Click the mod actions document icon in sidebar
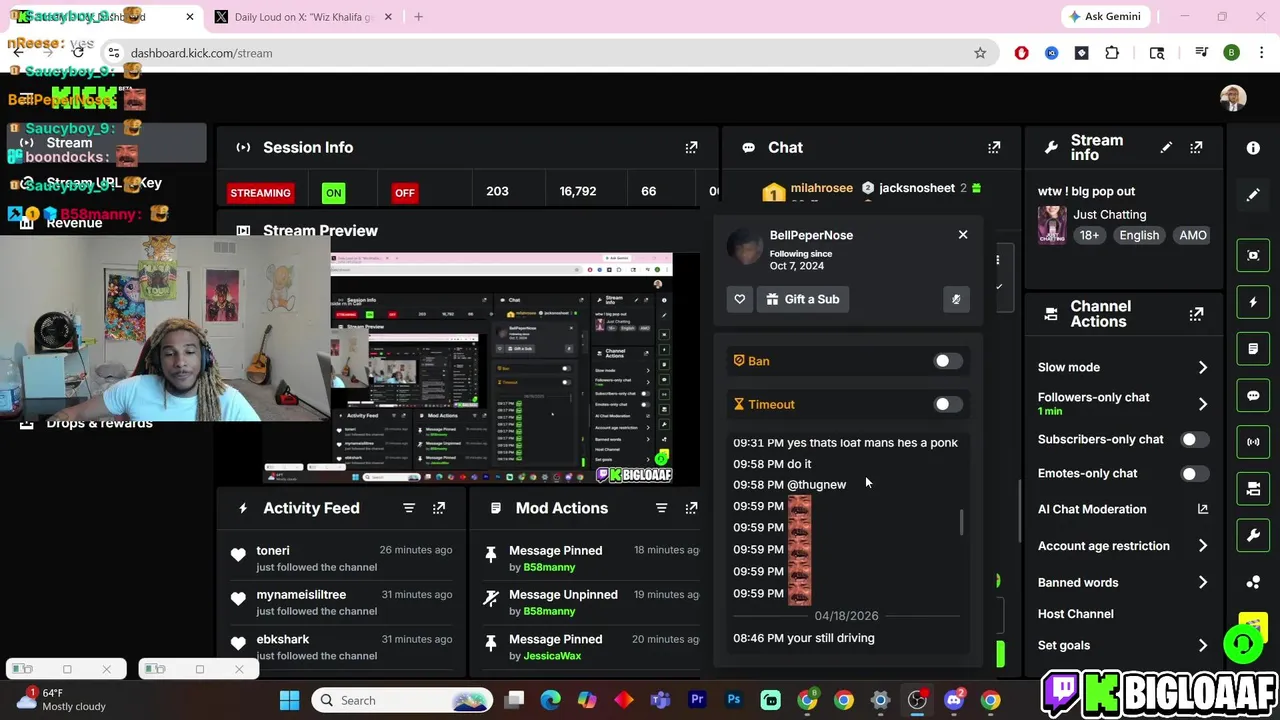This screenshot has height=720, width=1280. pos(1253,349)
